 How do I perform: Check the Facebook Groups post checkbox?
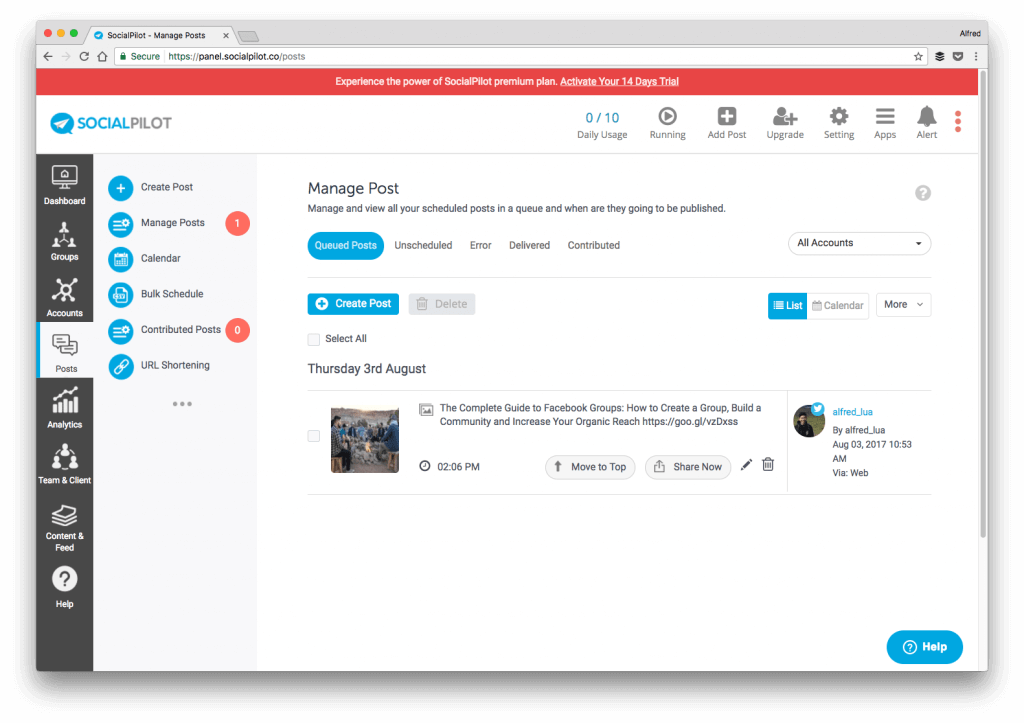click(314, 436)
